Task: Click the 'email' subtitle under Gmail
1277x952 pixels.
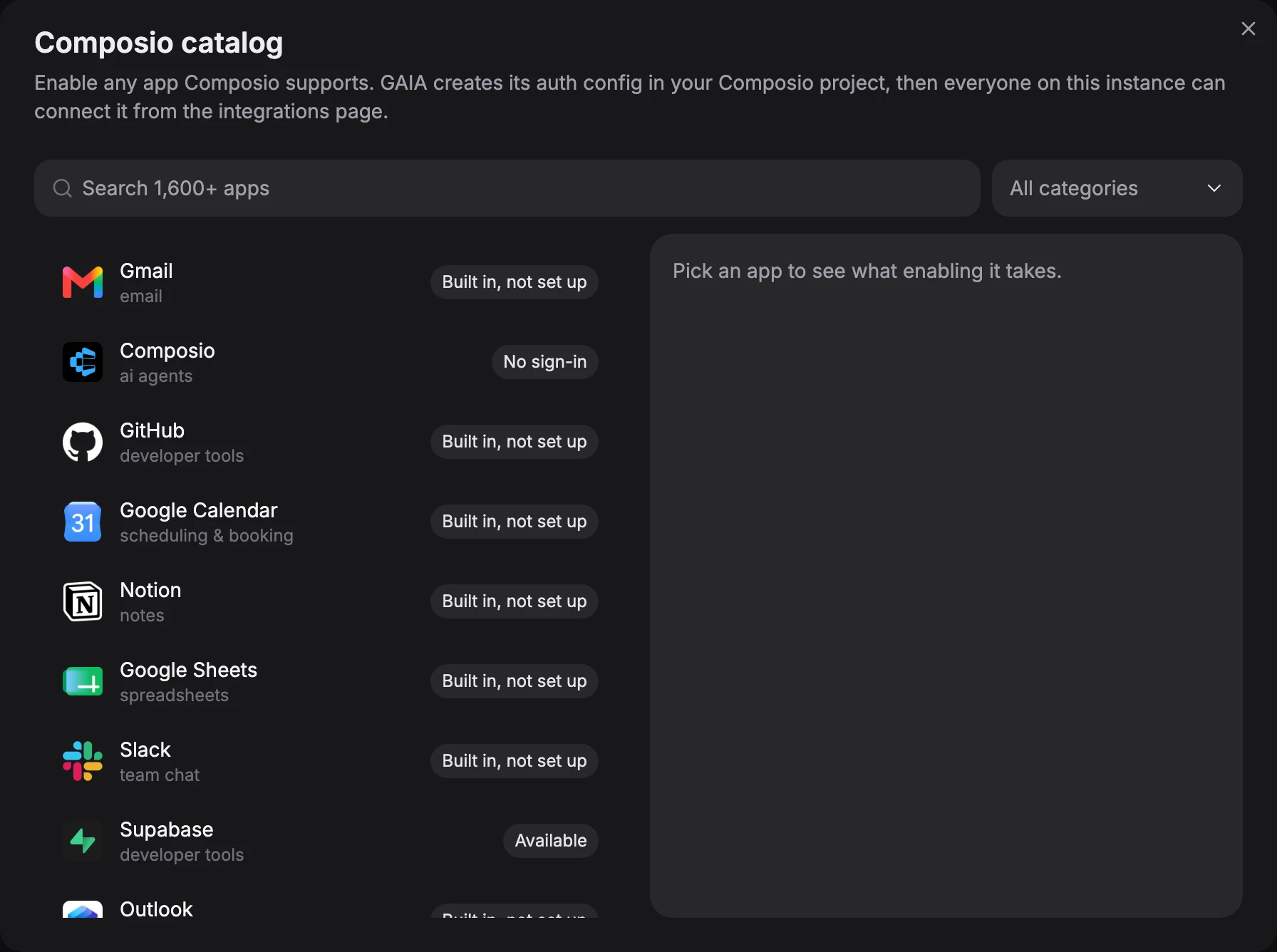Action: (x=141, y=296)
